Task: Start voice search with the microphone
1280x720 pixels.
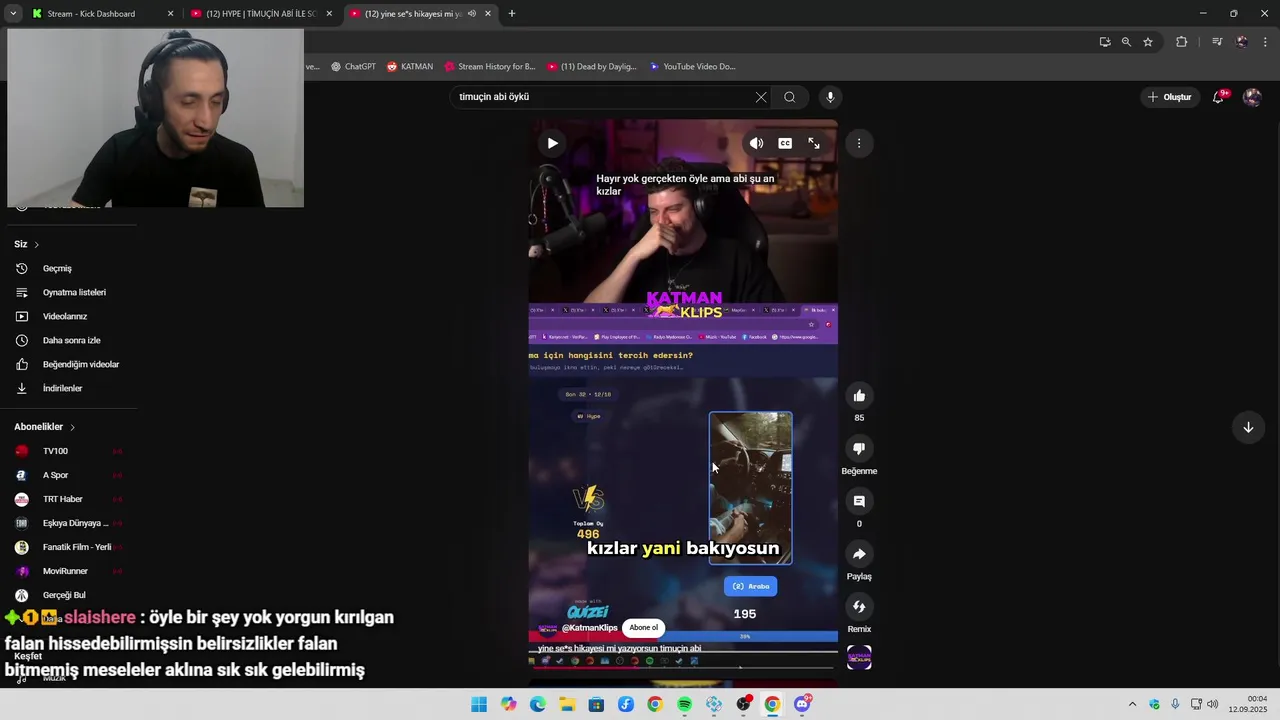Action: pos(830,97)
